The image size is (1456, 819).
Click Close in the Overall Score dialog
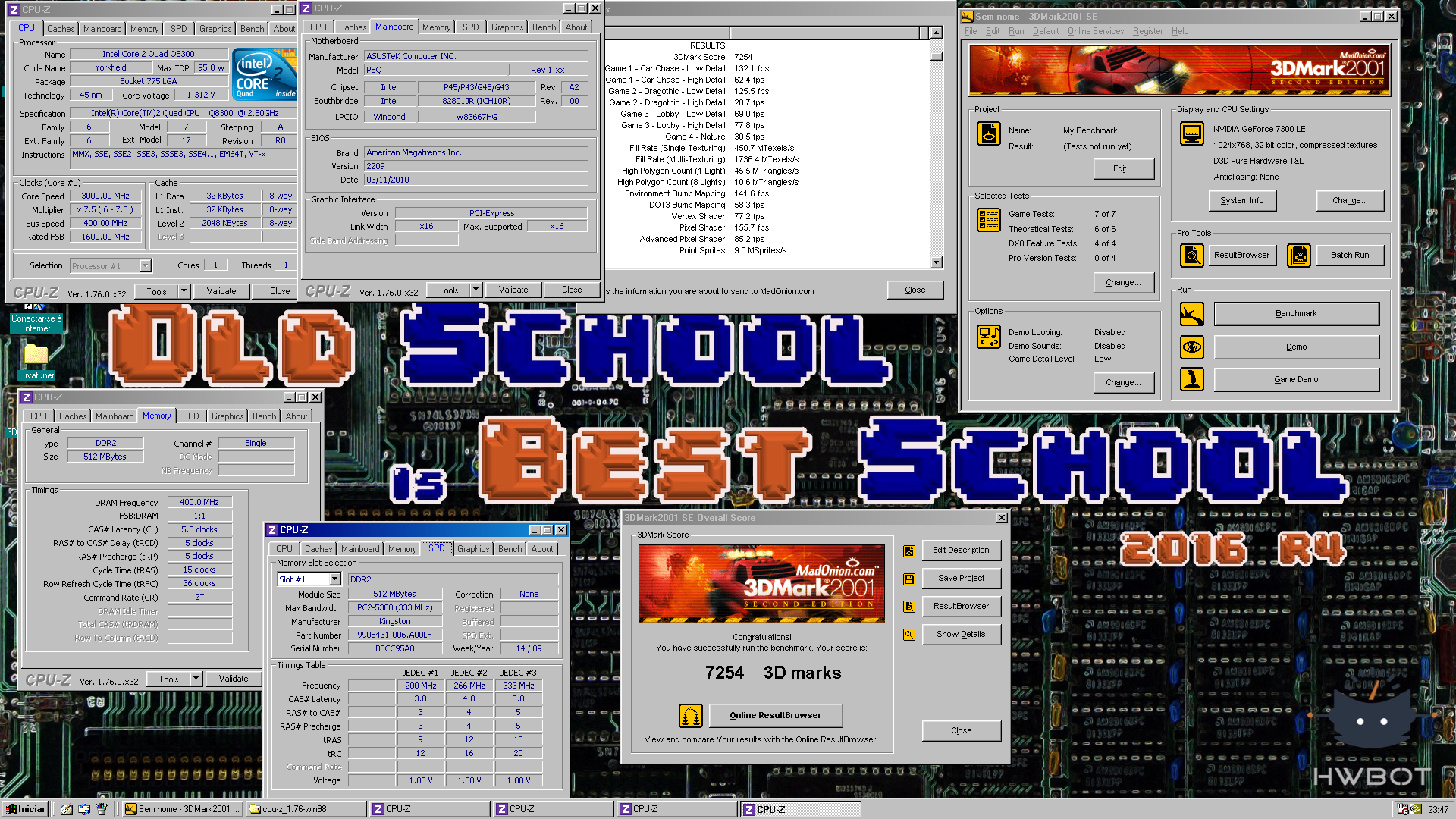[961, 730]
